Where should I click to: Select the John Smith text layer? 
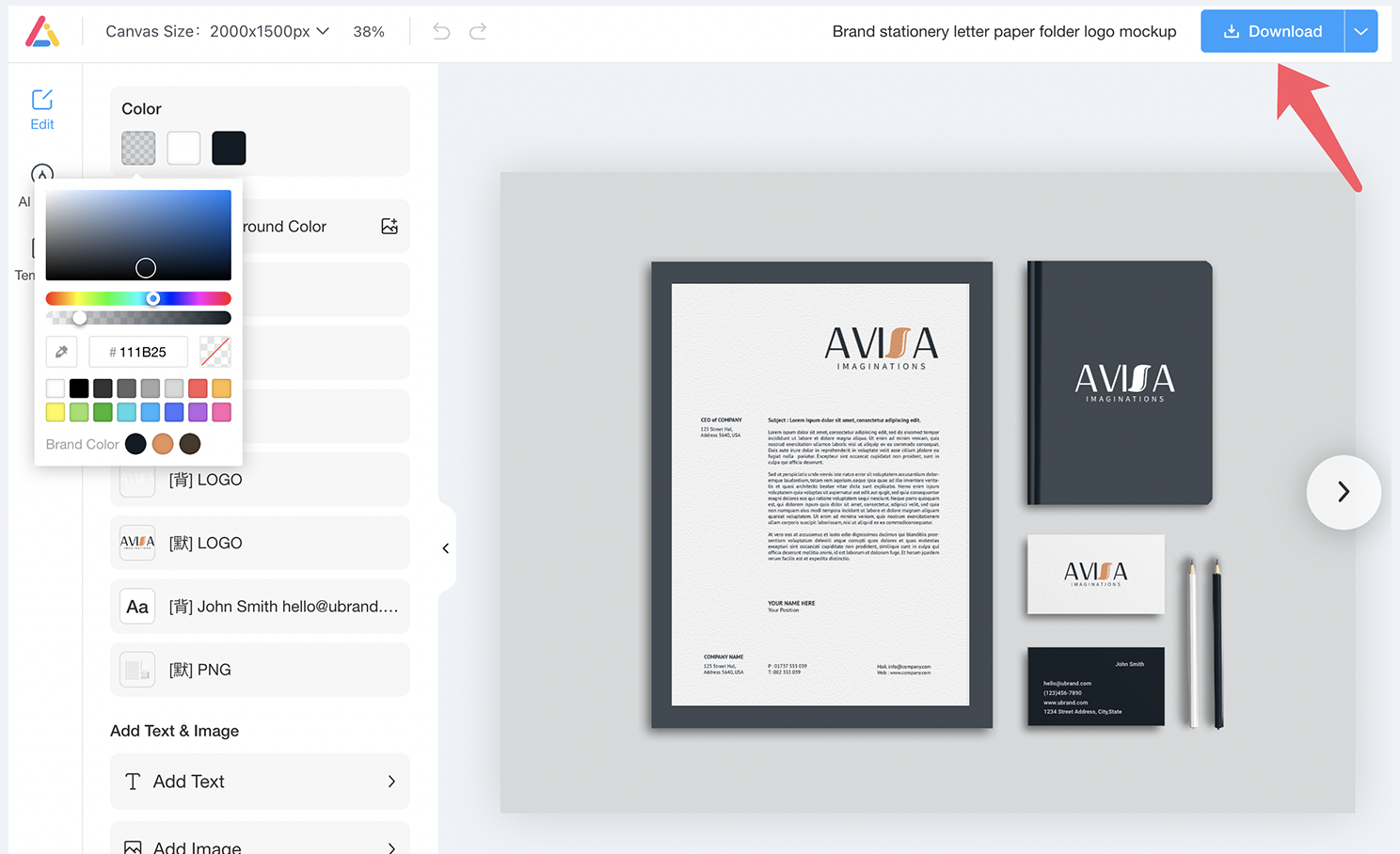coord(260,607)
